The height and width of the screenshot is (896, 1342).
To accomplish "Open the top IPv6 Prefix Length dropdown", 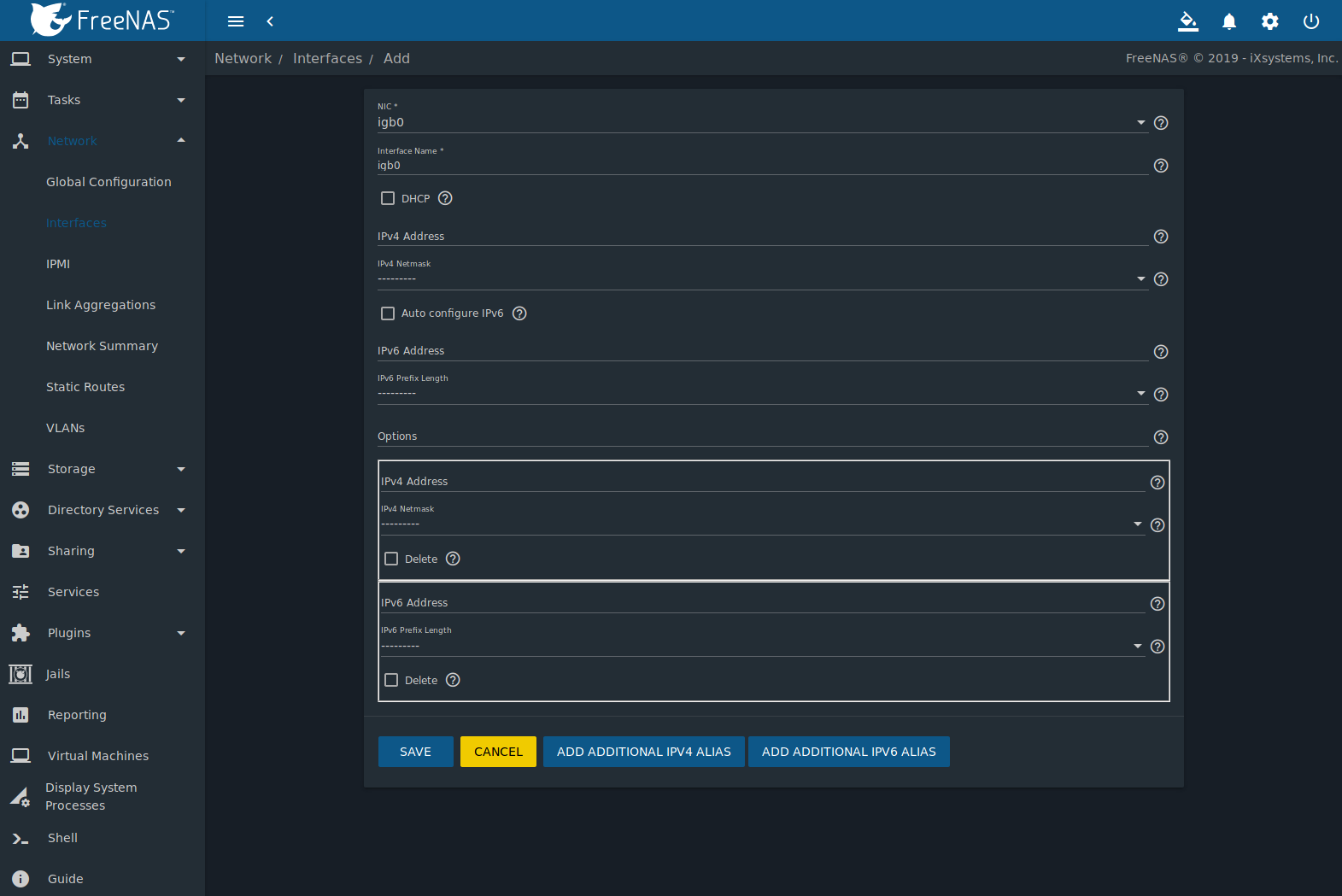I will pos(763,394).
